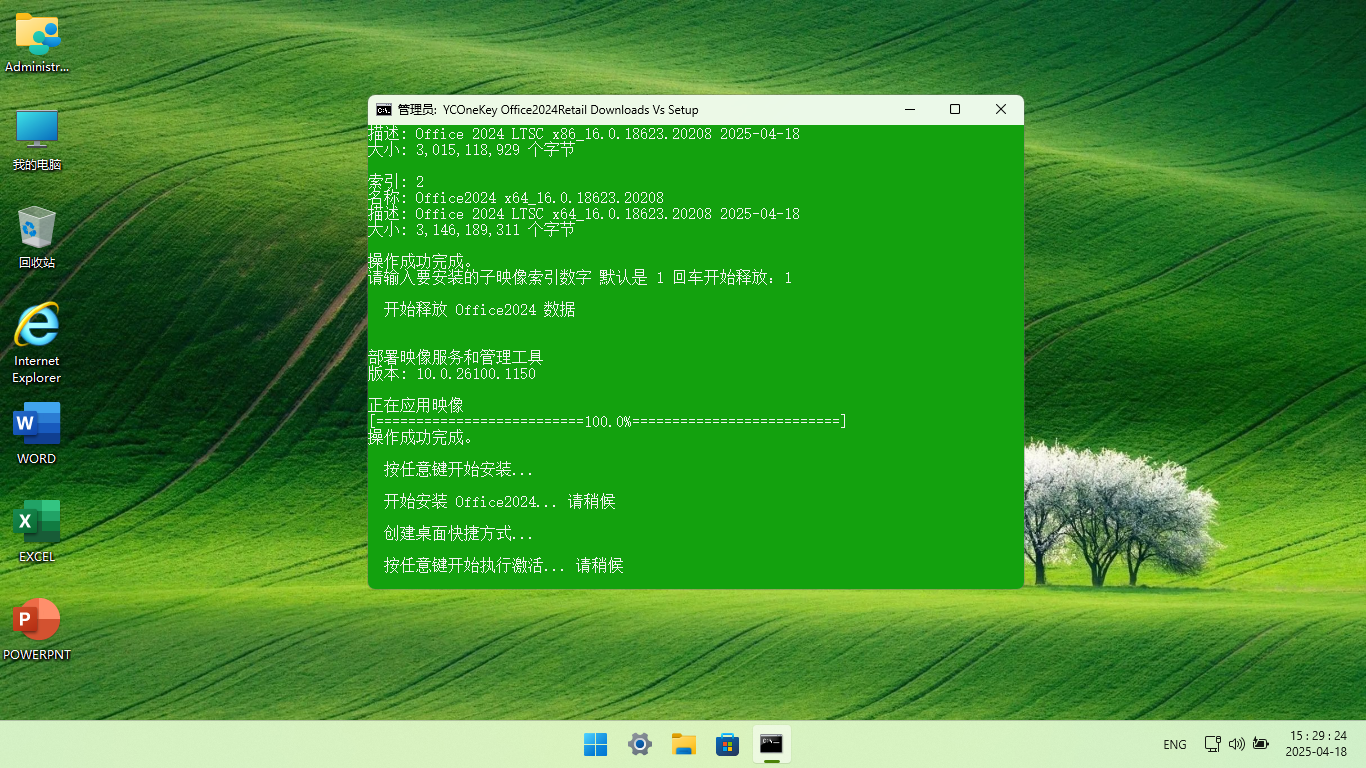Image resolution: width=1366 pixels, height=768 pixels.
Task: Launch the EXCEL desktop shortcut
Action: (x=37, y=531)
